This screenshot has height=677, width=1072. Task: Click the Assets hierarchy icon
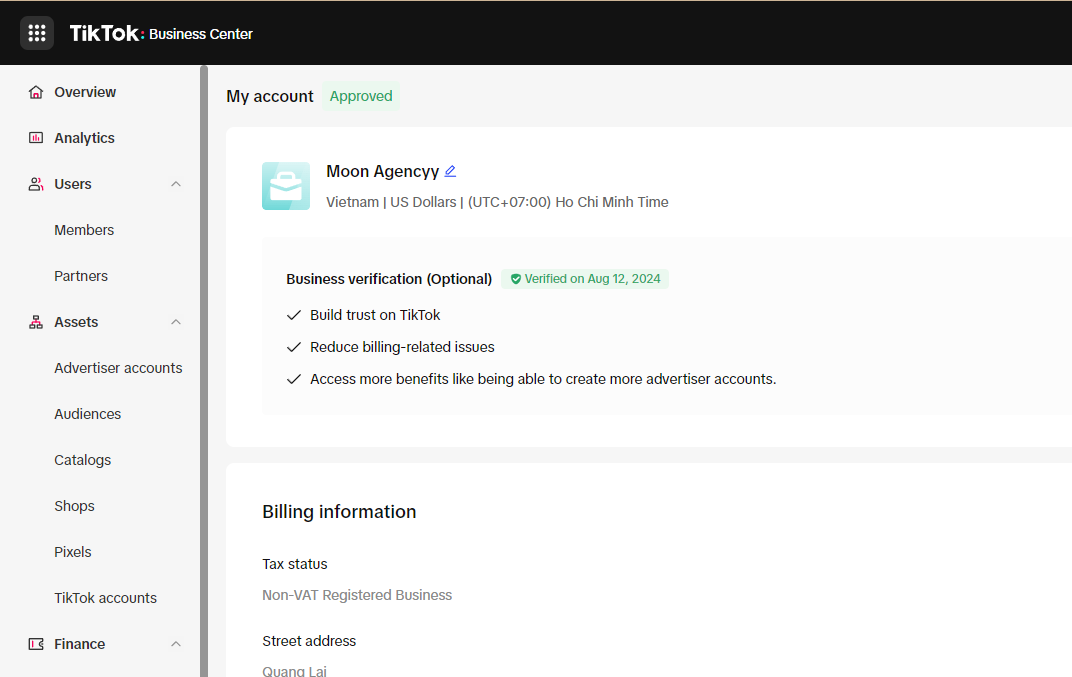(36, 322)
